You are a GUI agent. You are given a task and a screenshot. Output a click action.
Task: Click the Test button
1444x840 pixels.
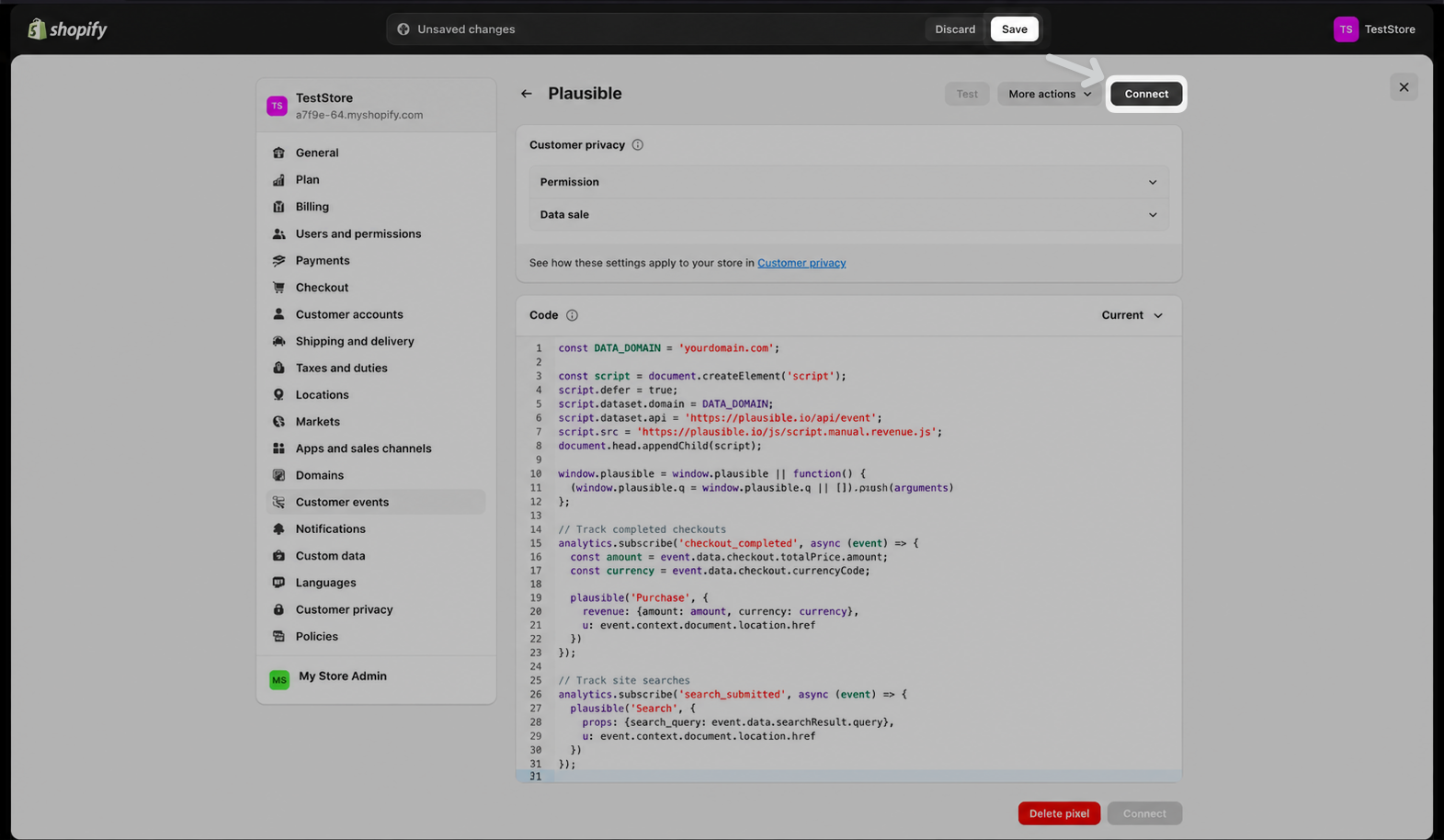(x=967, y=94)
